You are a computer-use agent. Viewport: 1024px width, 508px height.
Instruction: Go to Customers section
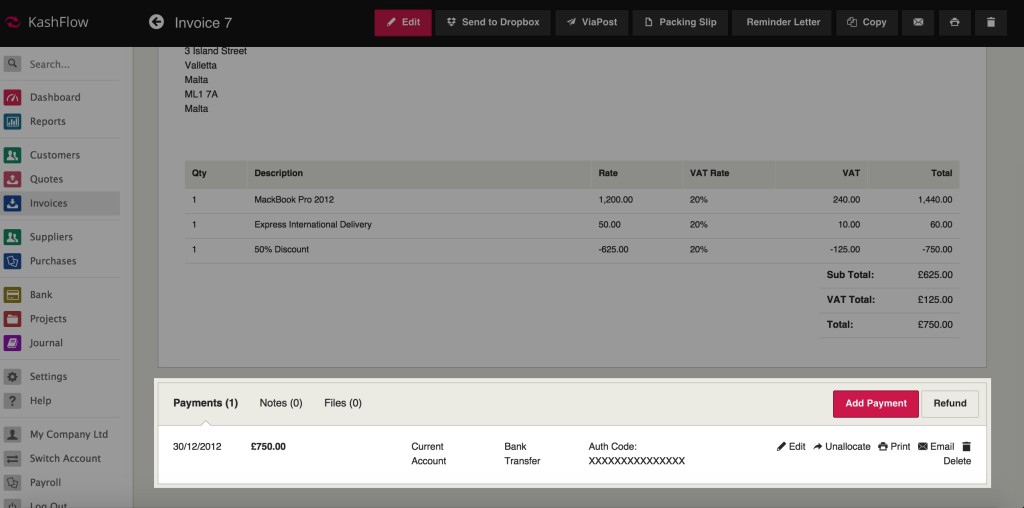[54, 155]
